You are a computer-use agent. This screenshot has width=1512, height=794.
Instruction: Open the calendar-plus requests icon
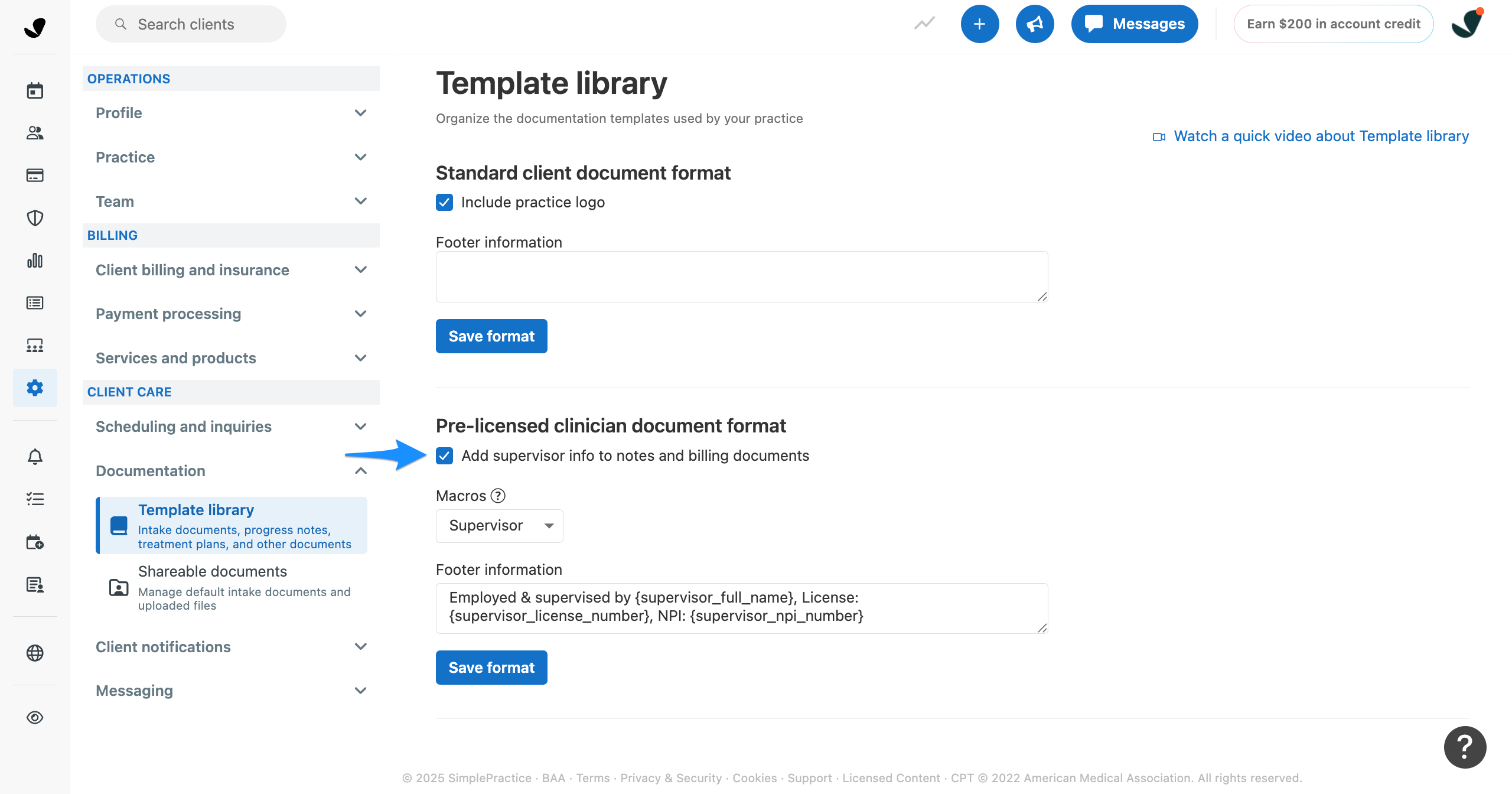[35, 542]
